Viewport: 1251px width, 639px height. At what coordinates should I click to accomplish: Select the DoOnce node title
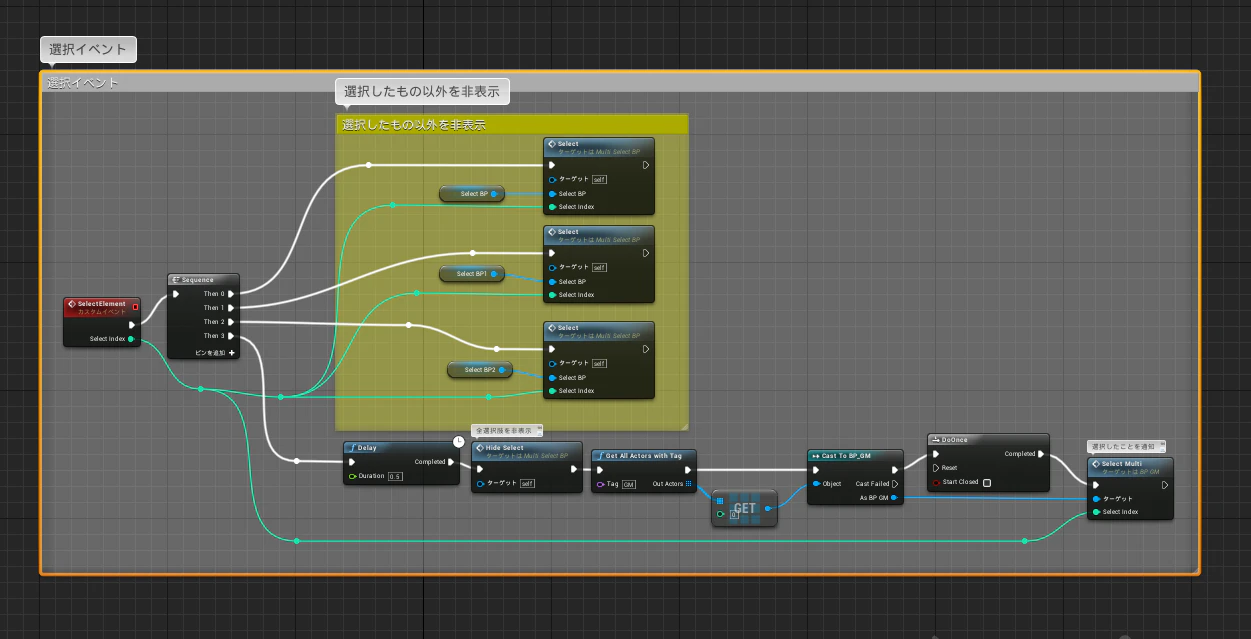954,439
